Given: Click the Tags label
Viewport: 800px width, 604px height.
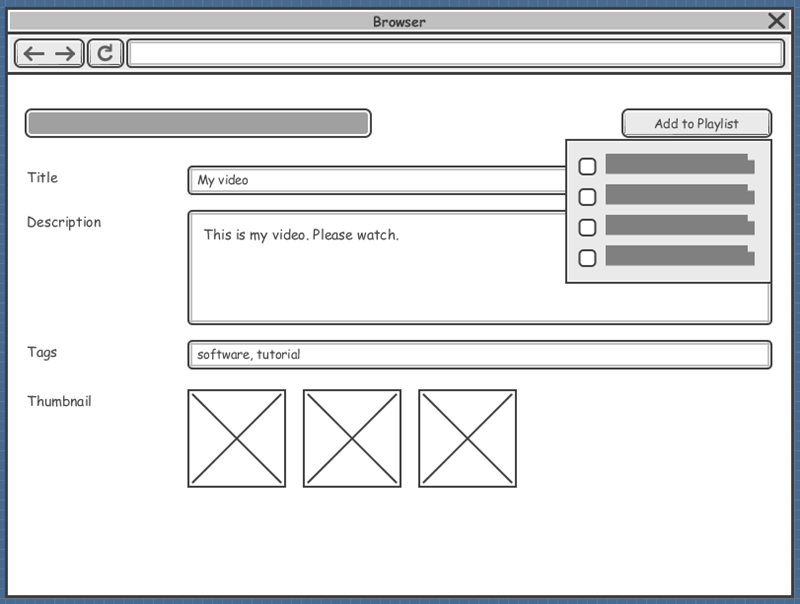Looking at the screenshot, I should pos(42,353).
